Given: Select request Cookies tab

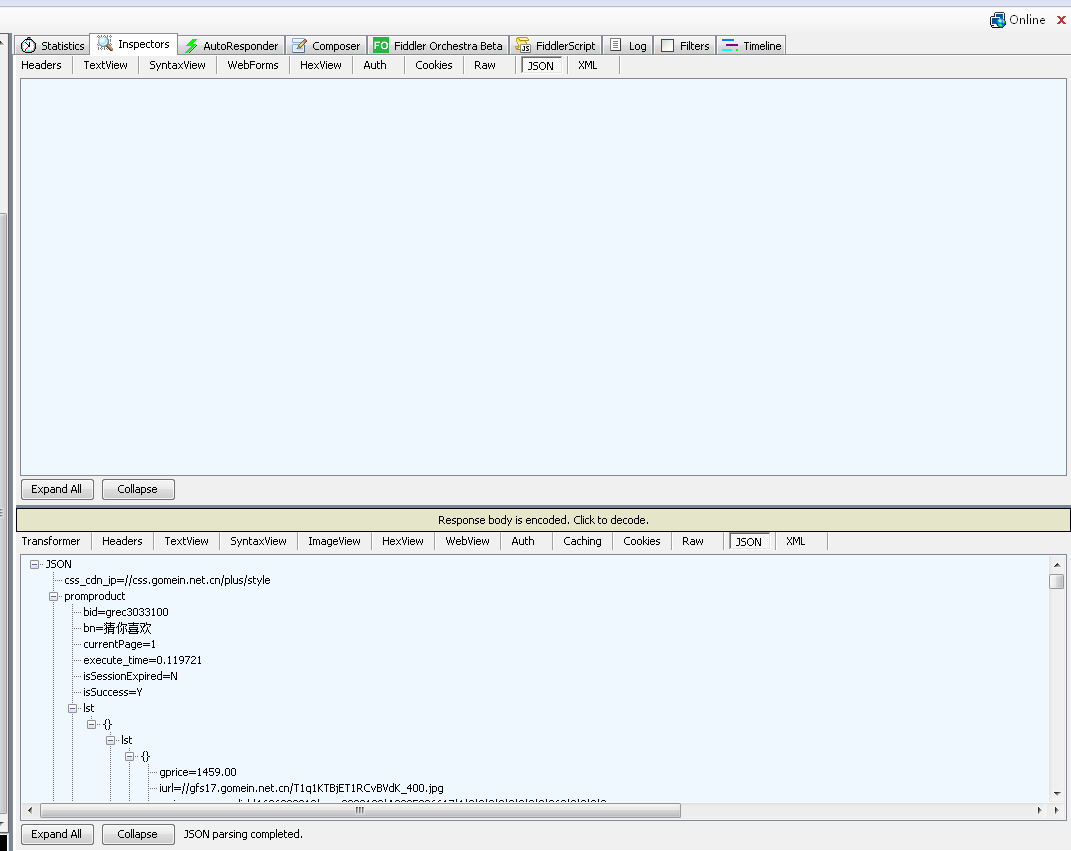Looking at the screenshot, I should (434, 65).
